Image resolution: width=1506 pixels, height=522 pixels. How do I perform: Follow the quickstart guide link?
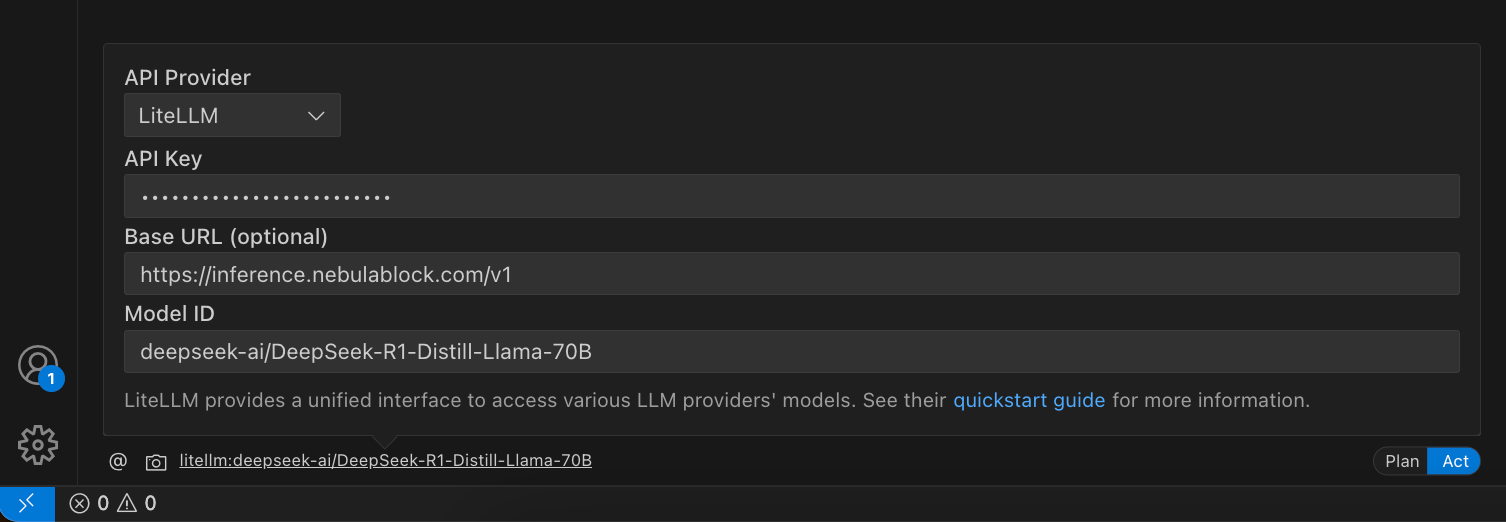1029,400
